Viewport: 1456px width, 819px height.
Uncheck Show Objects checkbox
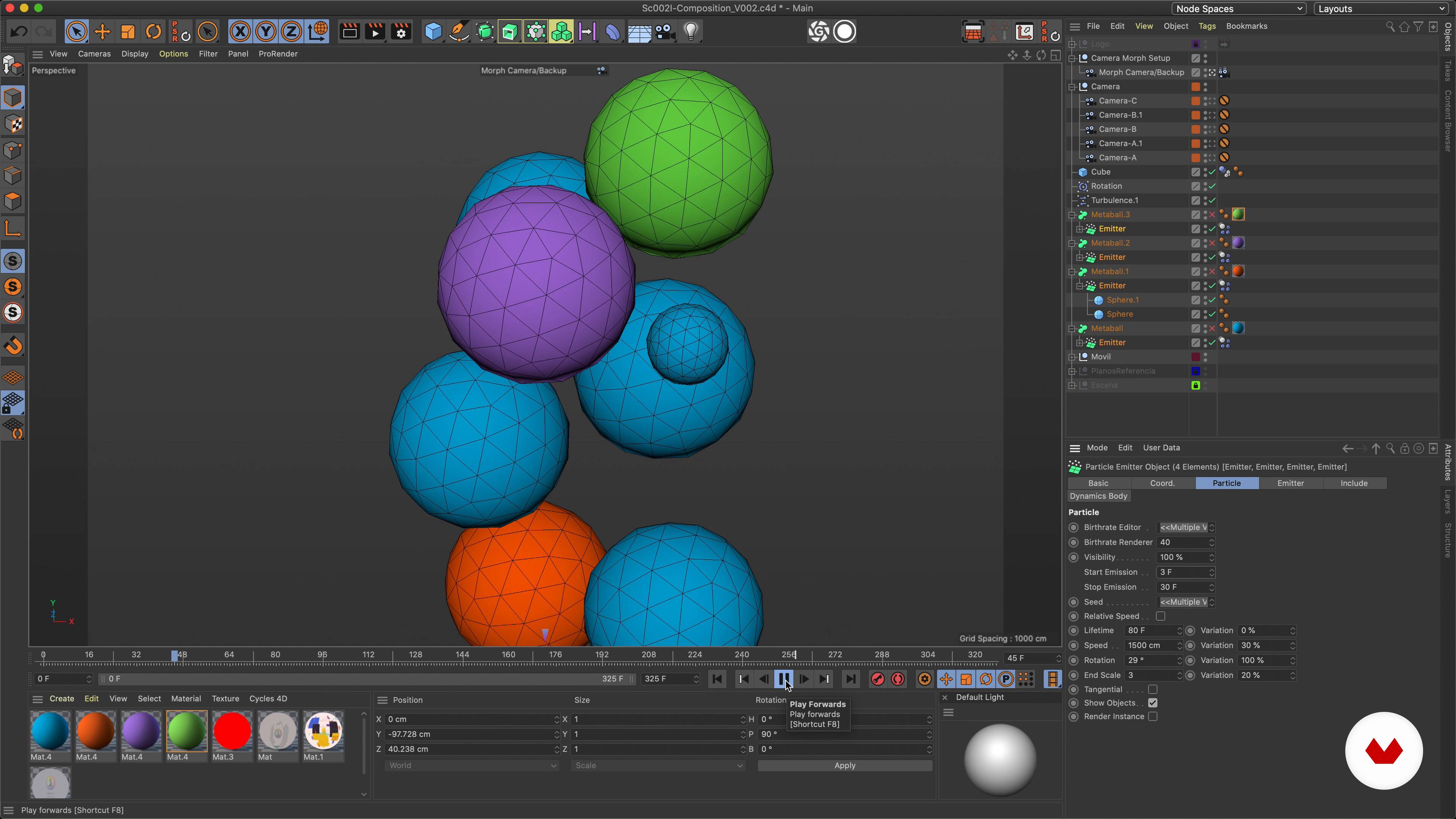1153,703
